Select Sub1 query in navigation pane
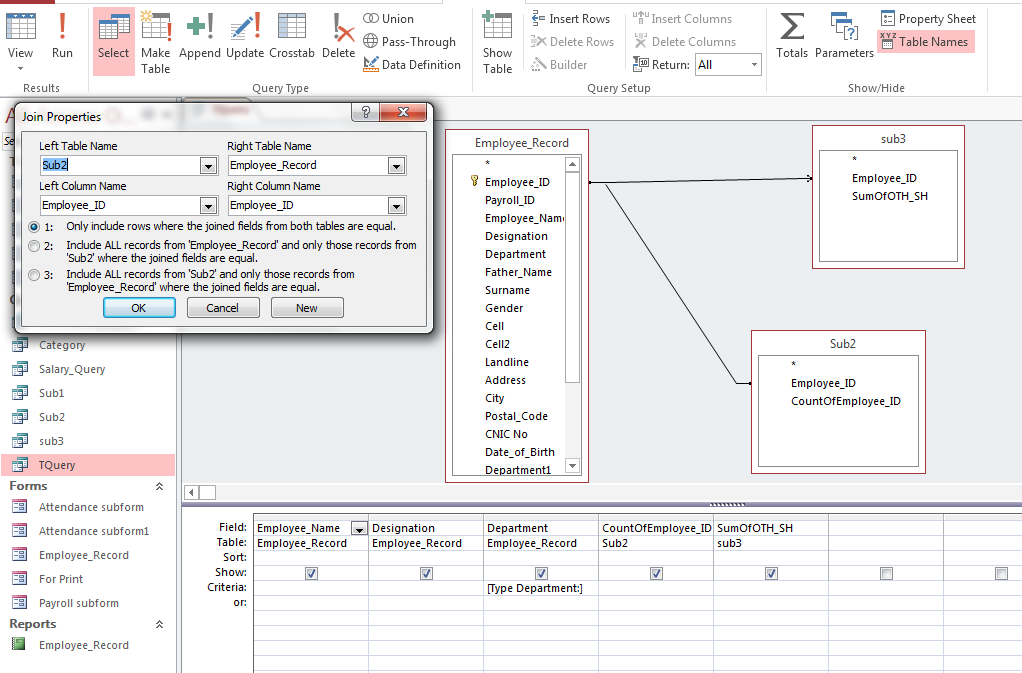Screen dimensions: 1022x673 [51, 393]
